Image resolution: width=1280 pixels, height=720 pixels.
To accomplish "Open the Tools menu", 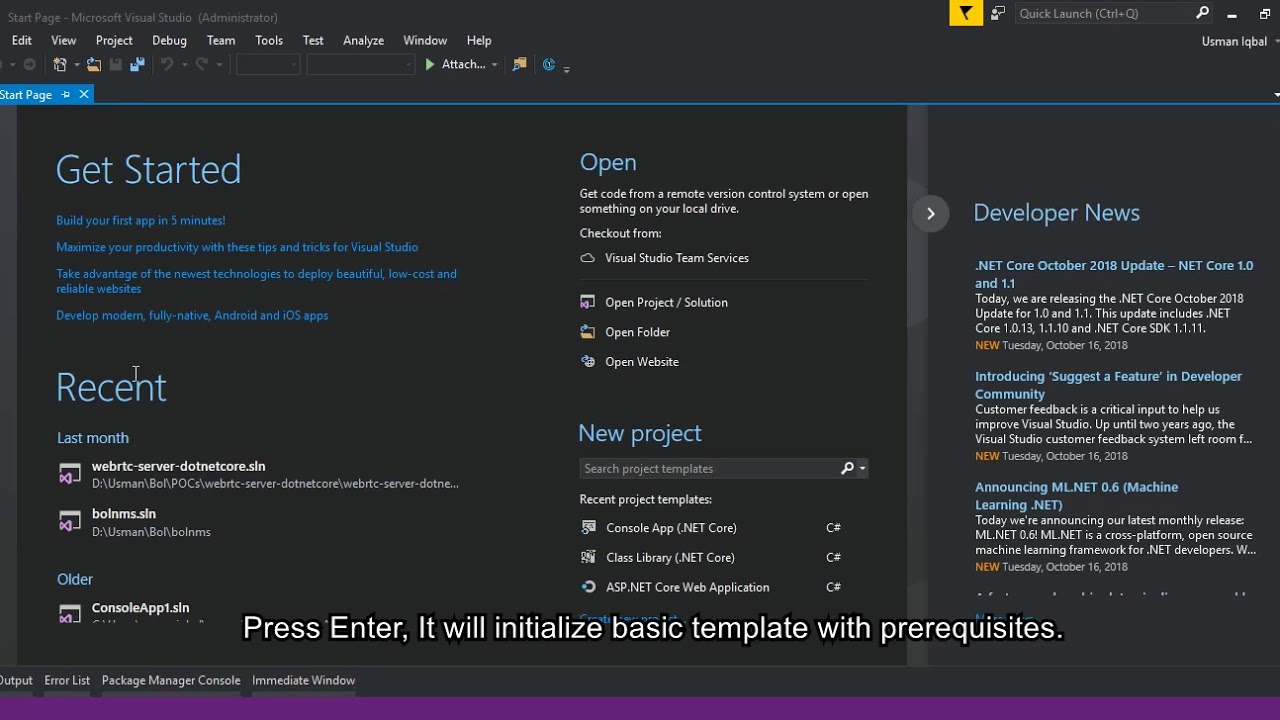I will tap(269, 40).
